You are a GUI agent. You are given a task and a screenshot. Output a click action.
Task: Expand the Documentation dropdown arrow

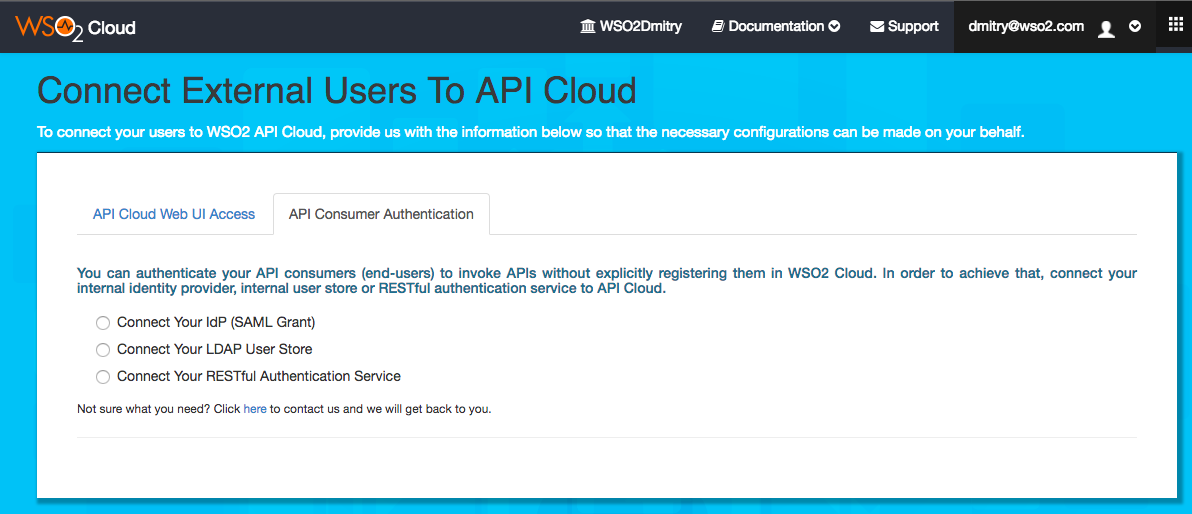pos(835,27)
